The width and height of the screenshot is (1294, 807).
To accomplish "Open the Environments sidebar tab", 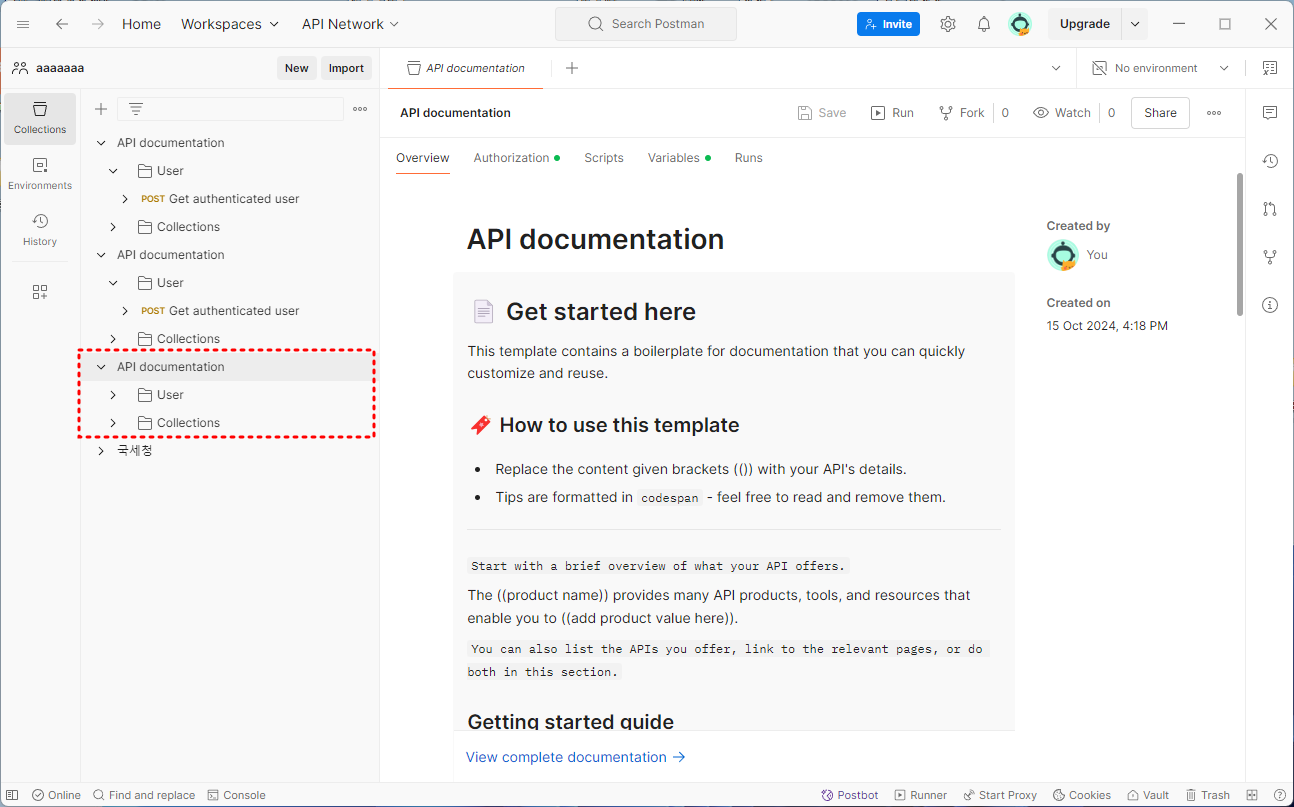I will coord(40,174).
